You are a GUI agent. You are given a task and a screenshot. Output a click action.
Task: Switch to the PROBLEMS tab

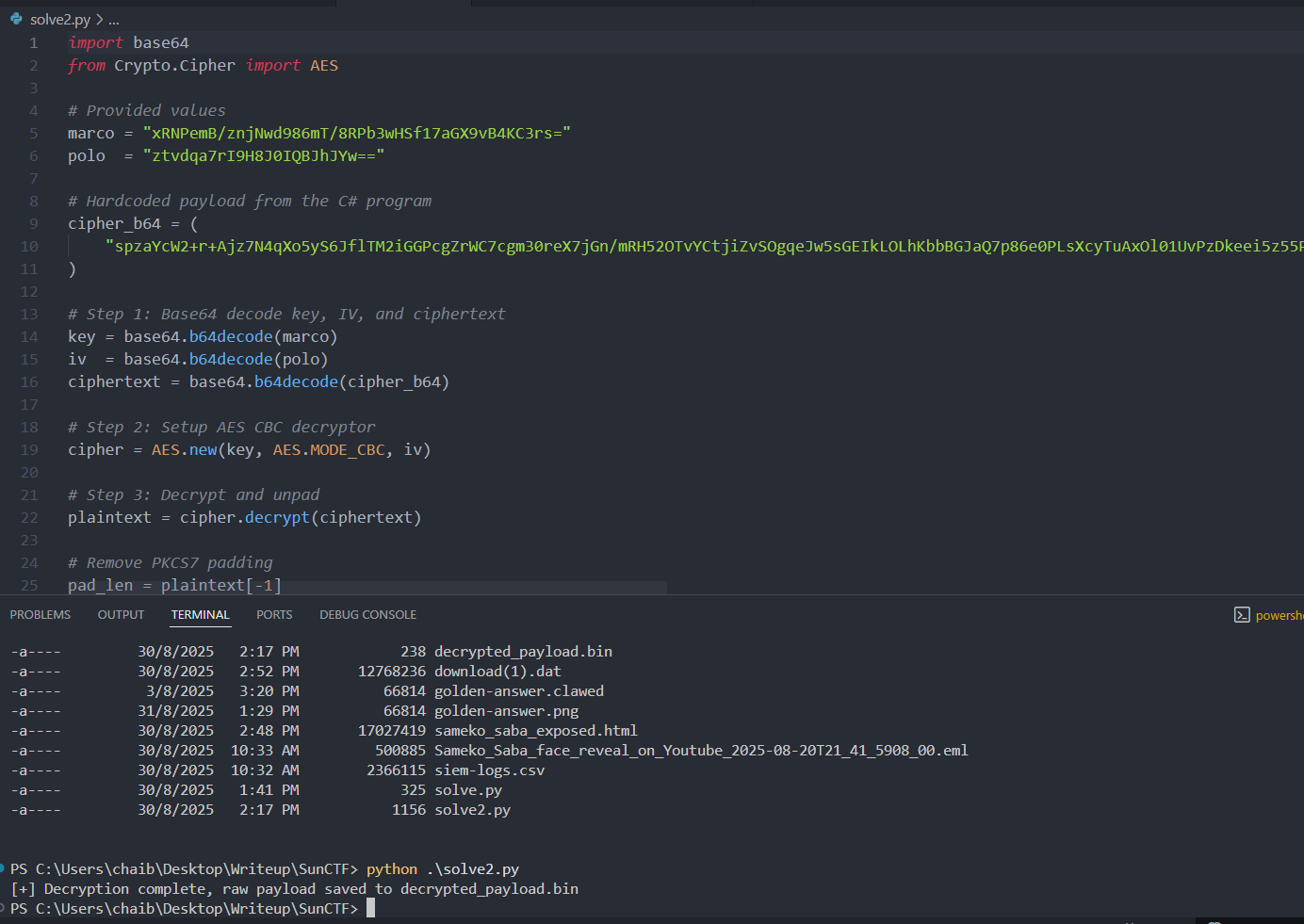pos(41,615)
